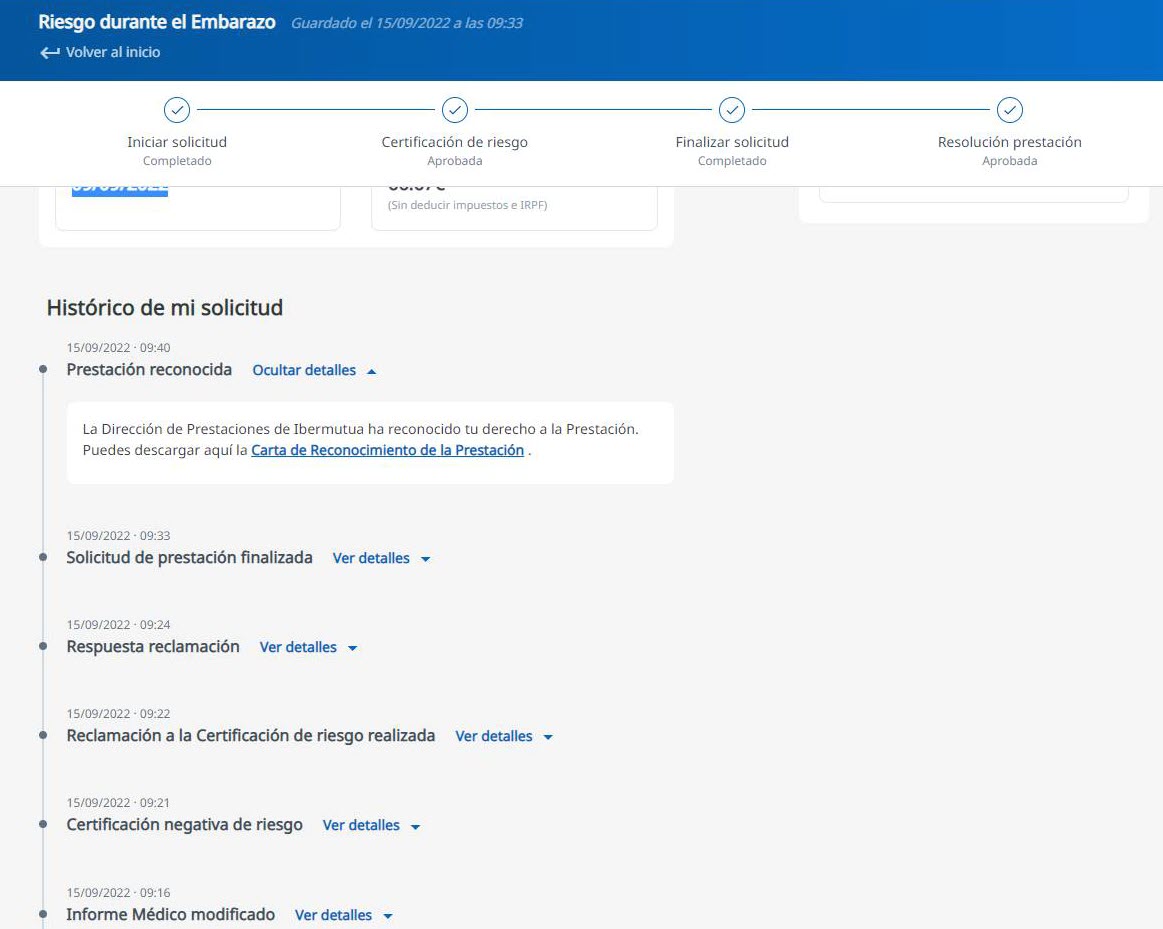
Task: Collapse details of Prestación reconocida
Action: pyautogui.click(x=304, y=370)
